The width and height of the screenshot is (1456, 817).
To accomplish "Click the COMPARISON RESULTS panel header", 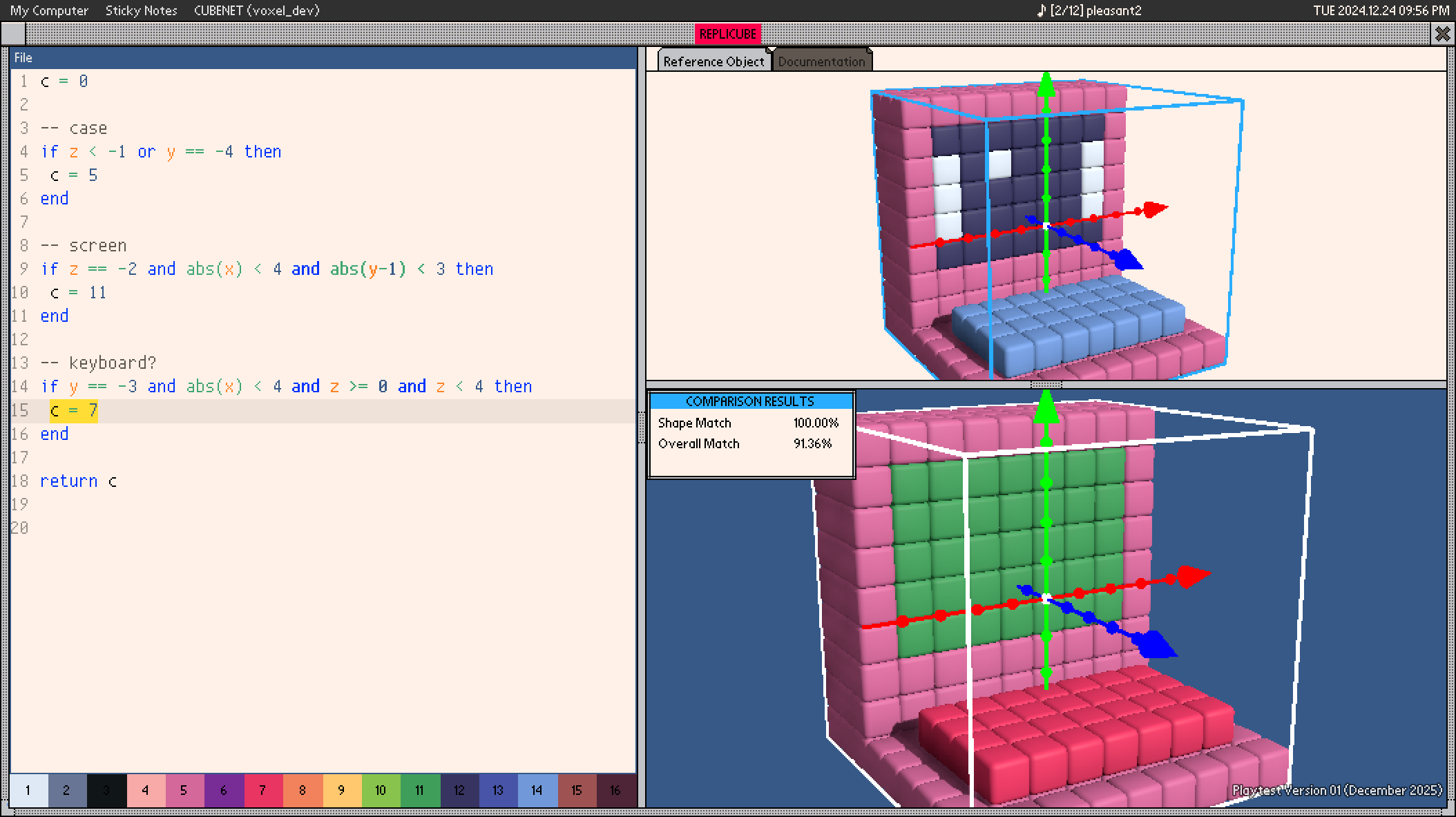I will [x=750, y=401].
